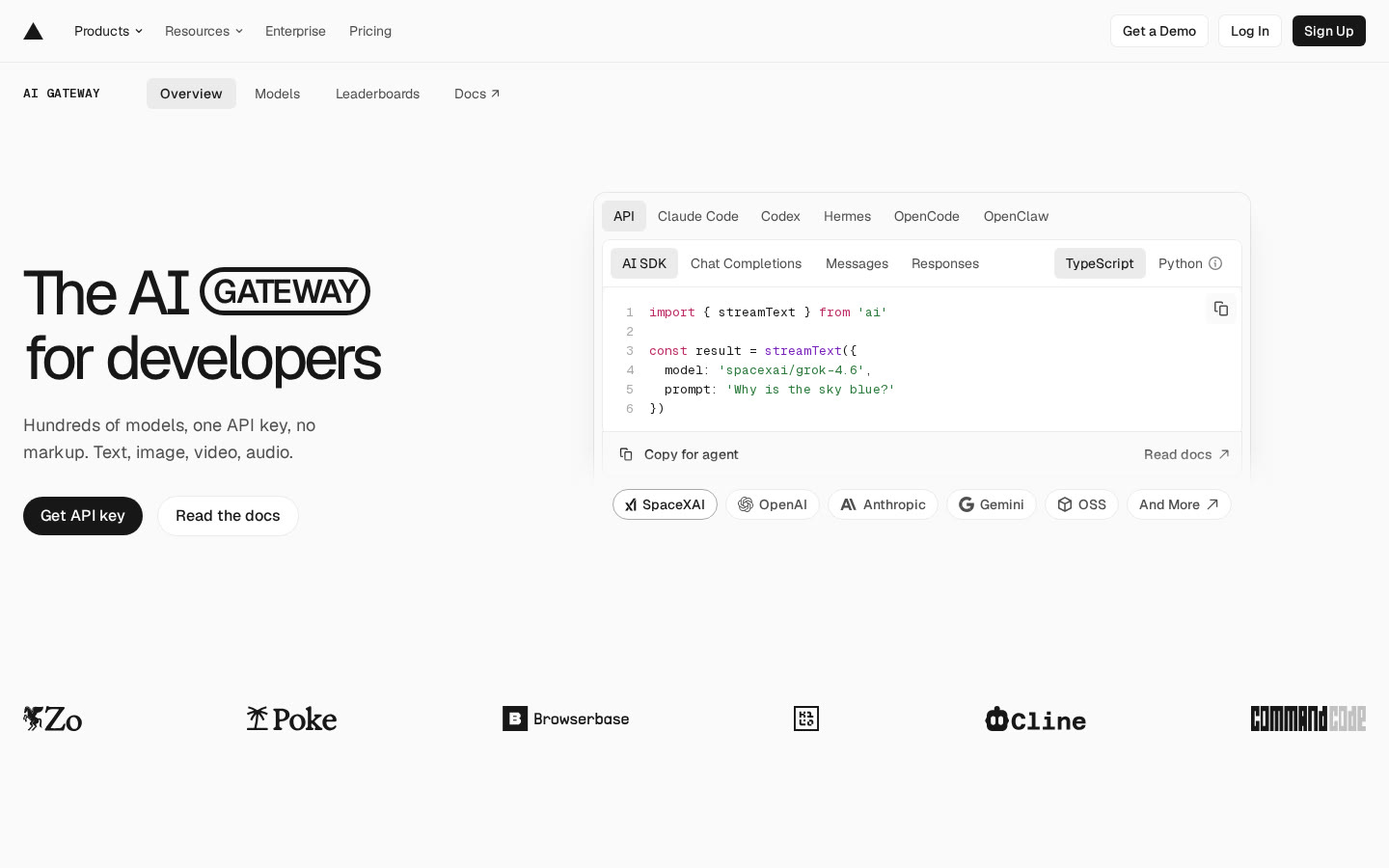Click the Get a Demo button
The image size is (1389, 868).
1159,31
